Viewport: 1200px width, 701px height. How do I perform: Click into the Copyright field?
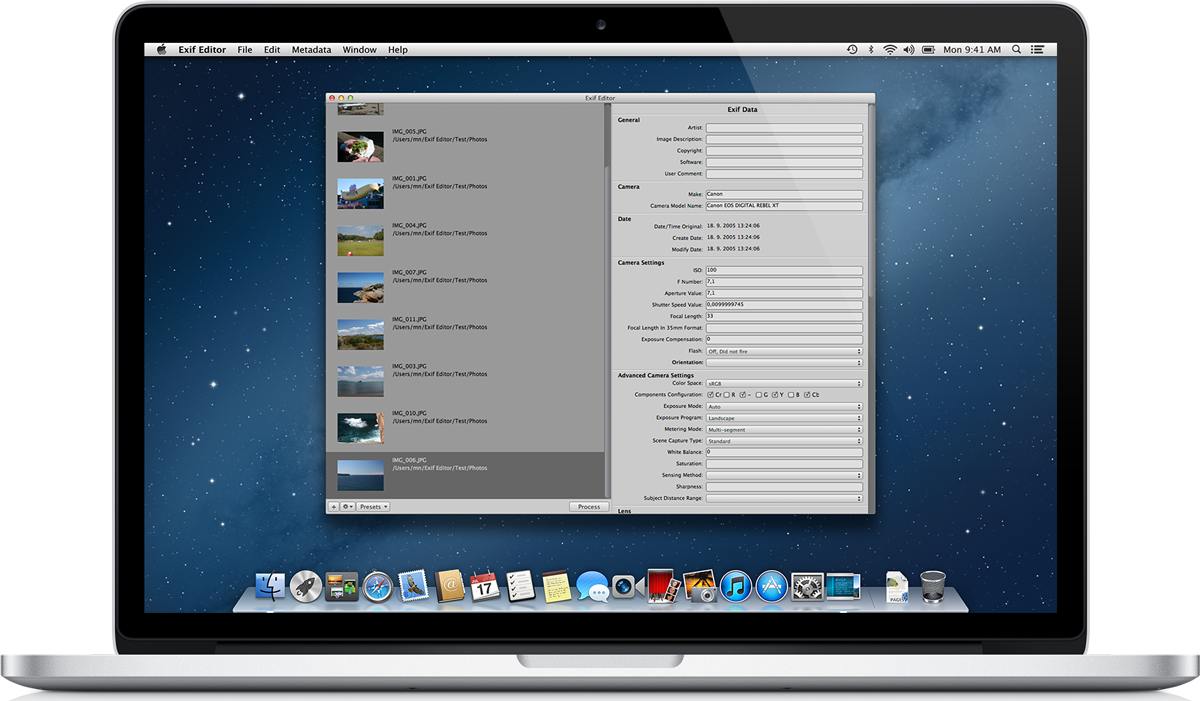784,151
